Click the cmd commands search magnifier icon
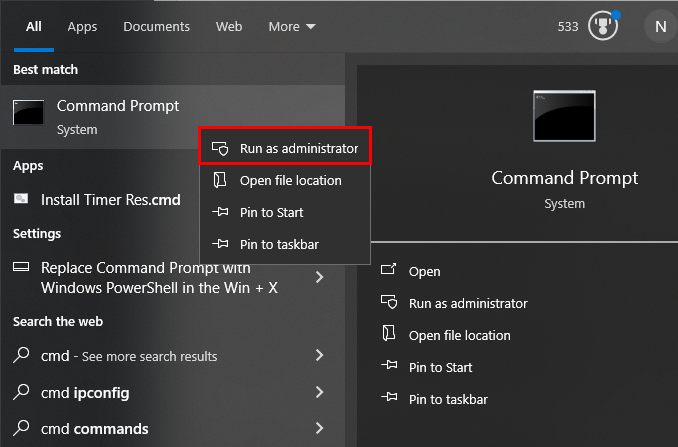The height and width of the screenshot is (447, 678). (21, 429)
